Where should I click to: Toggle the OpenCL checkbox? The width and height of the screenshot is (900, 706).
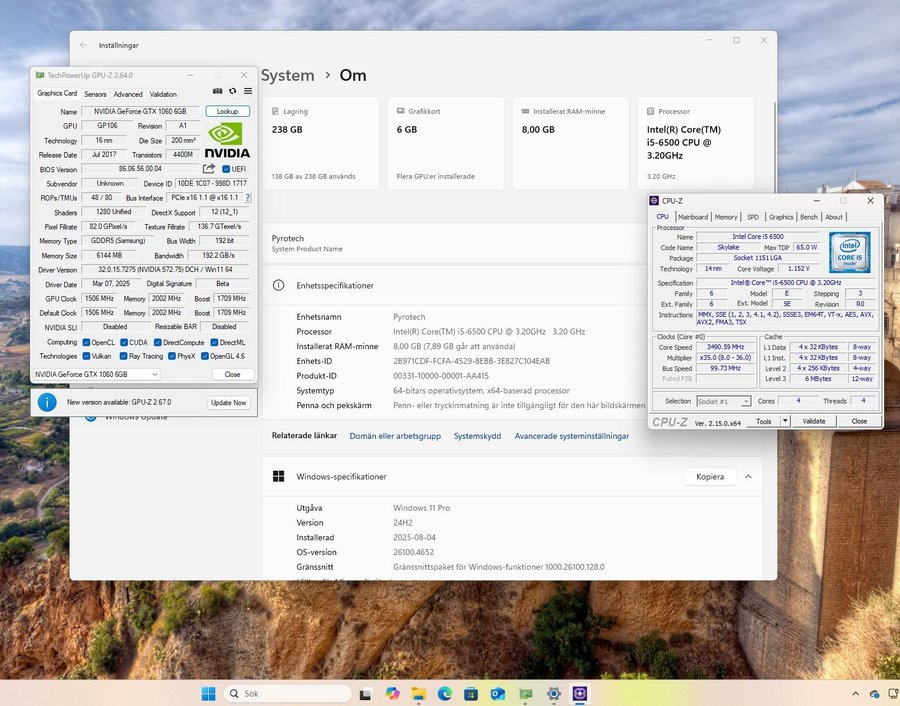[x=86, y=342]
